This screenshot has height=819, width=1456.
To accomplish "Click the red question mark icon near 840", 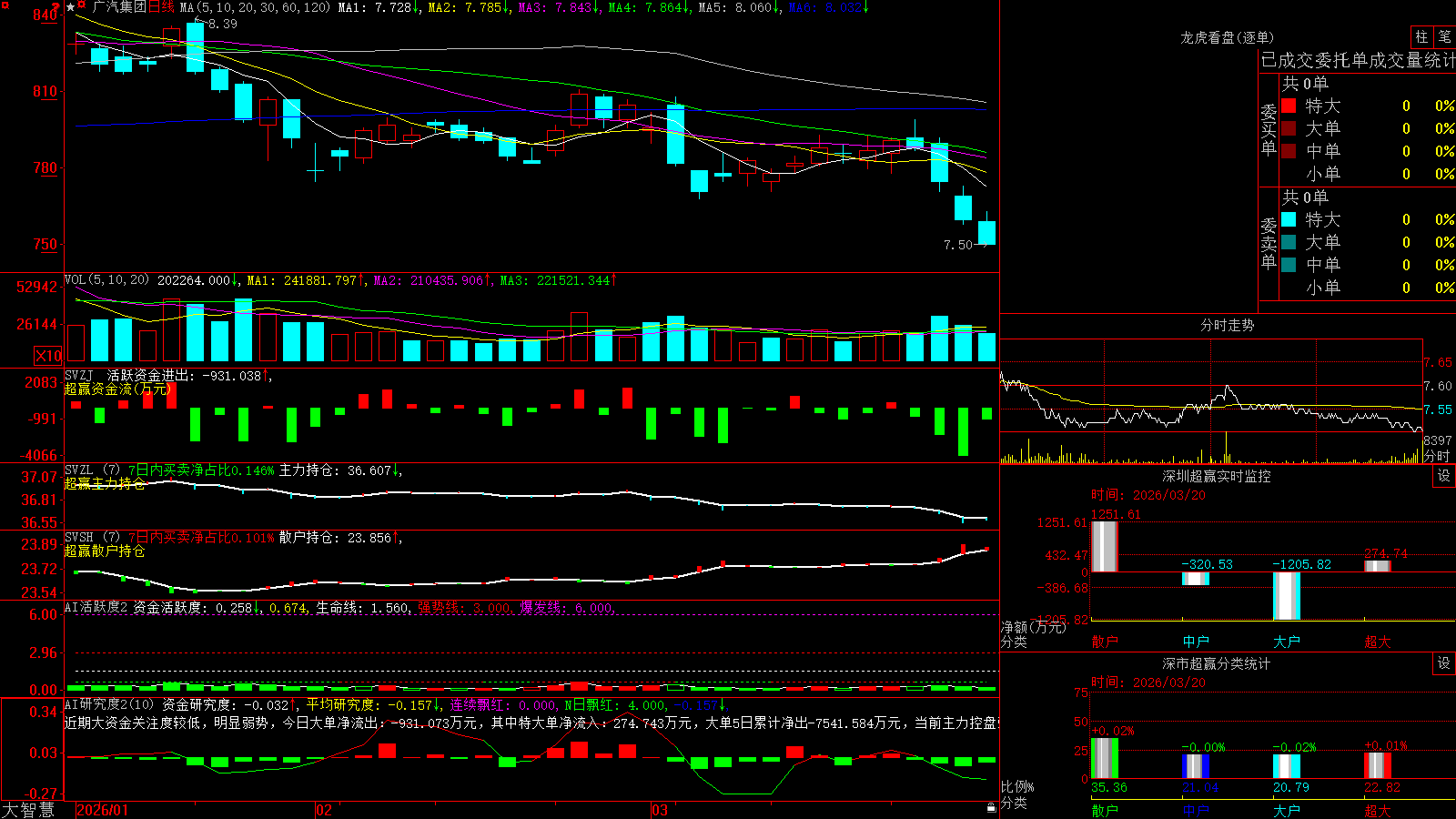I will pos(57,6).
